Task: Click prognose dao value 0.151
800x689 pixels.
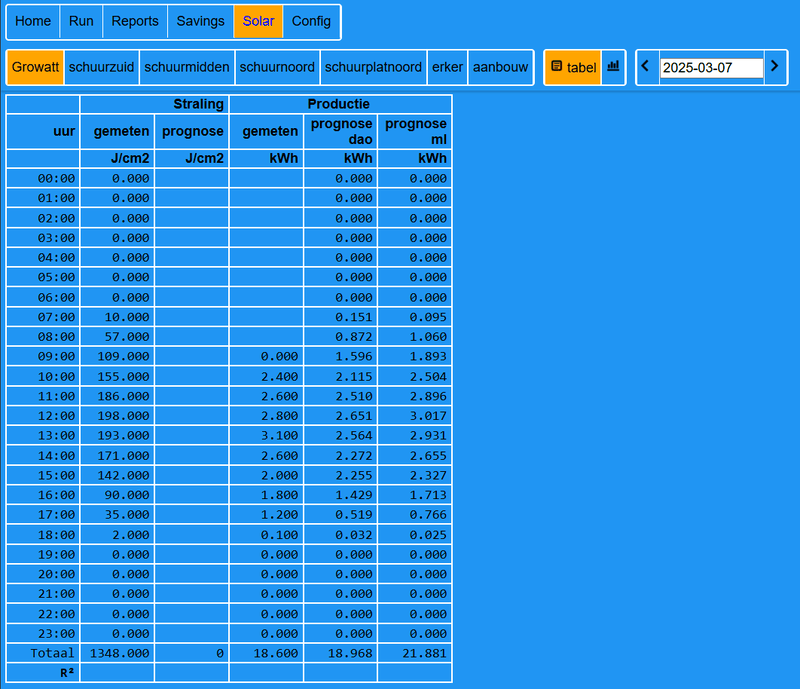Action: pos(340,317)
